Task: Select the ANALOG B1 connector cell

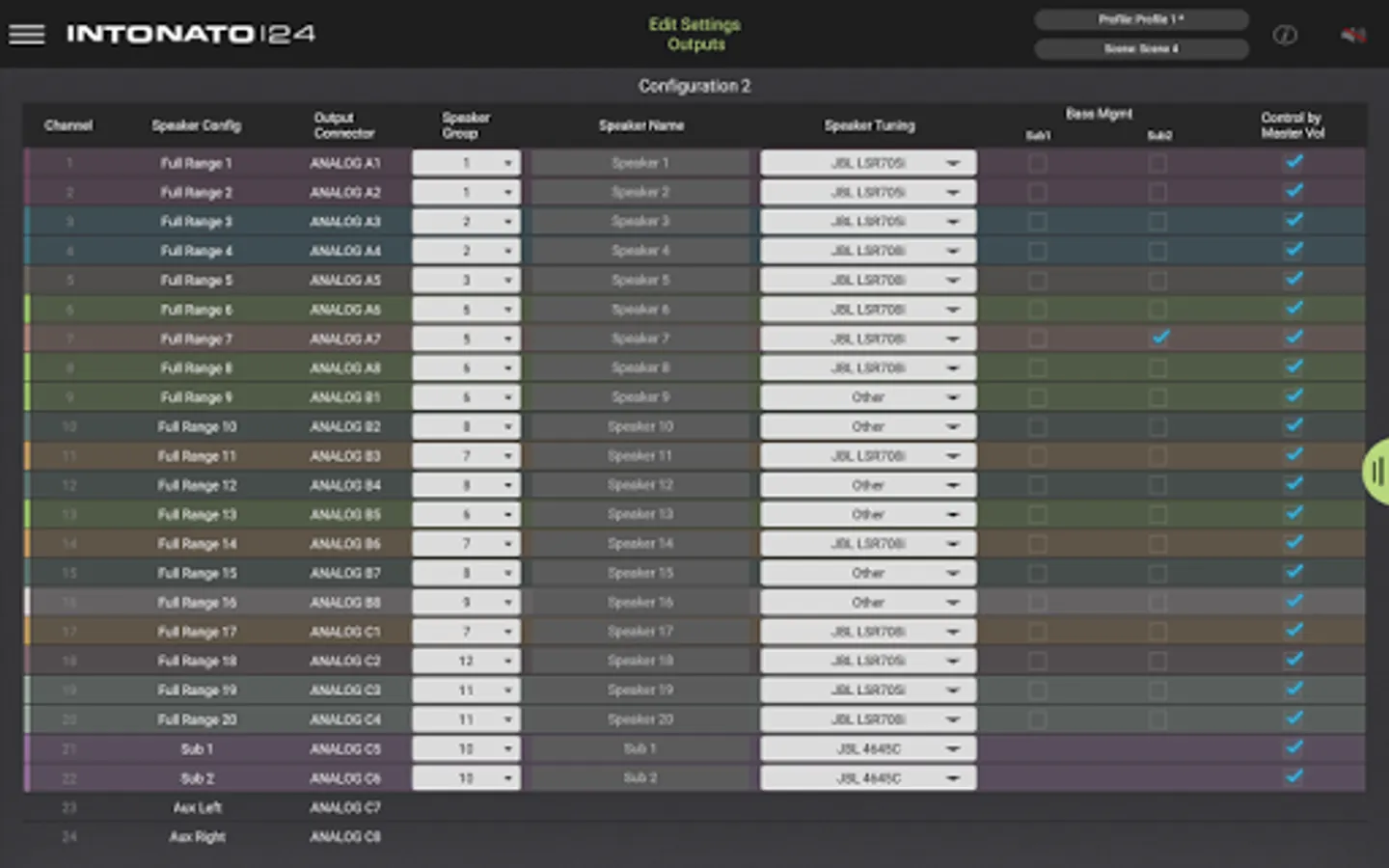Action: [x=344, y=397]
